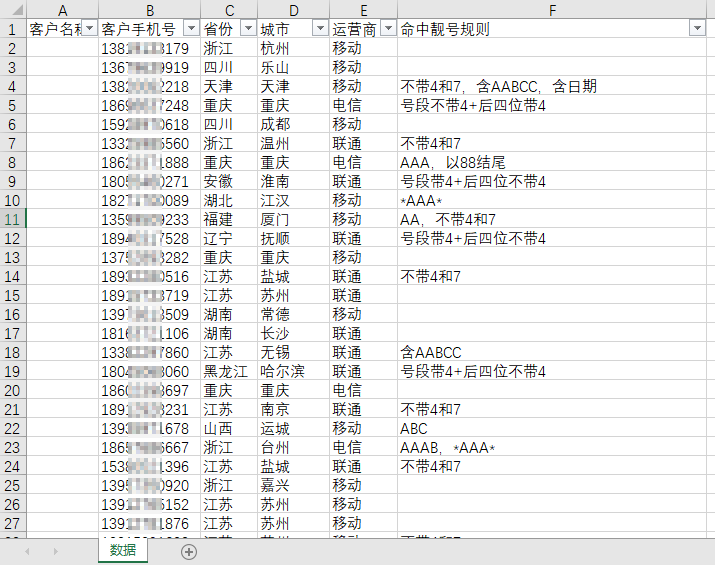This screenshot has width=715, height=565.
Task: Switch to the 数据 sheet tab
Action: tap(123, 550)
